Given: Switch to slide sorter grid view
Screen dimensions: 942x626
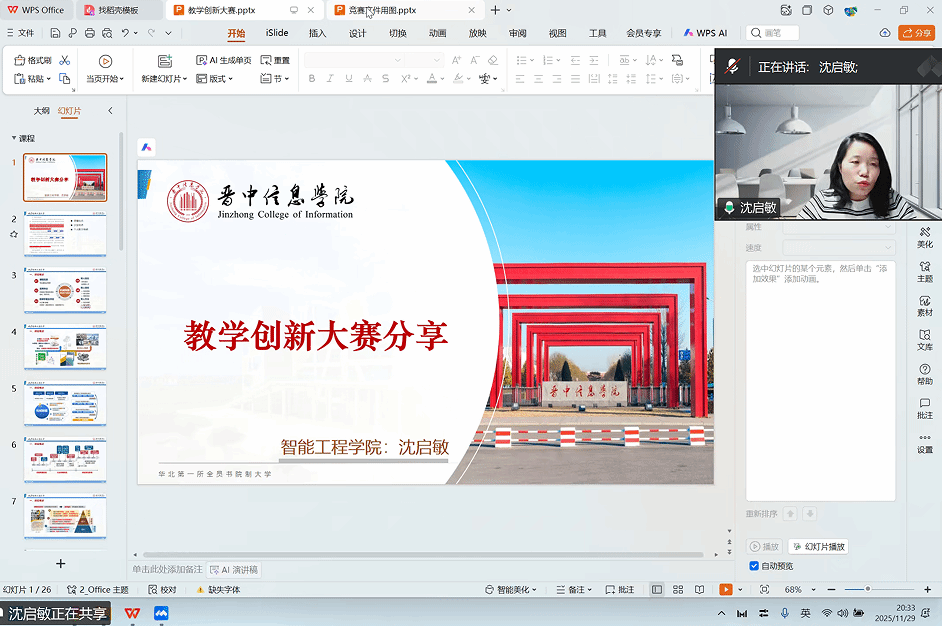Looking at the screenshot, I should coord(678,590).
